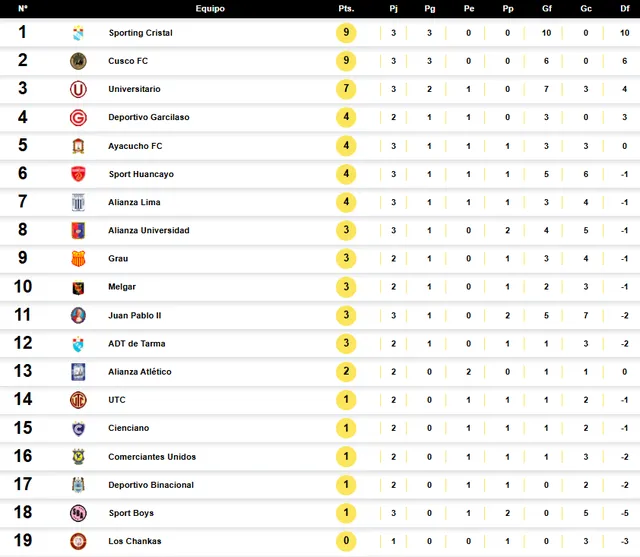Select the Cienciano crest icon
Viewport: 640px width, 557px height.
(x=78, y=428)
